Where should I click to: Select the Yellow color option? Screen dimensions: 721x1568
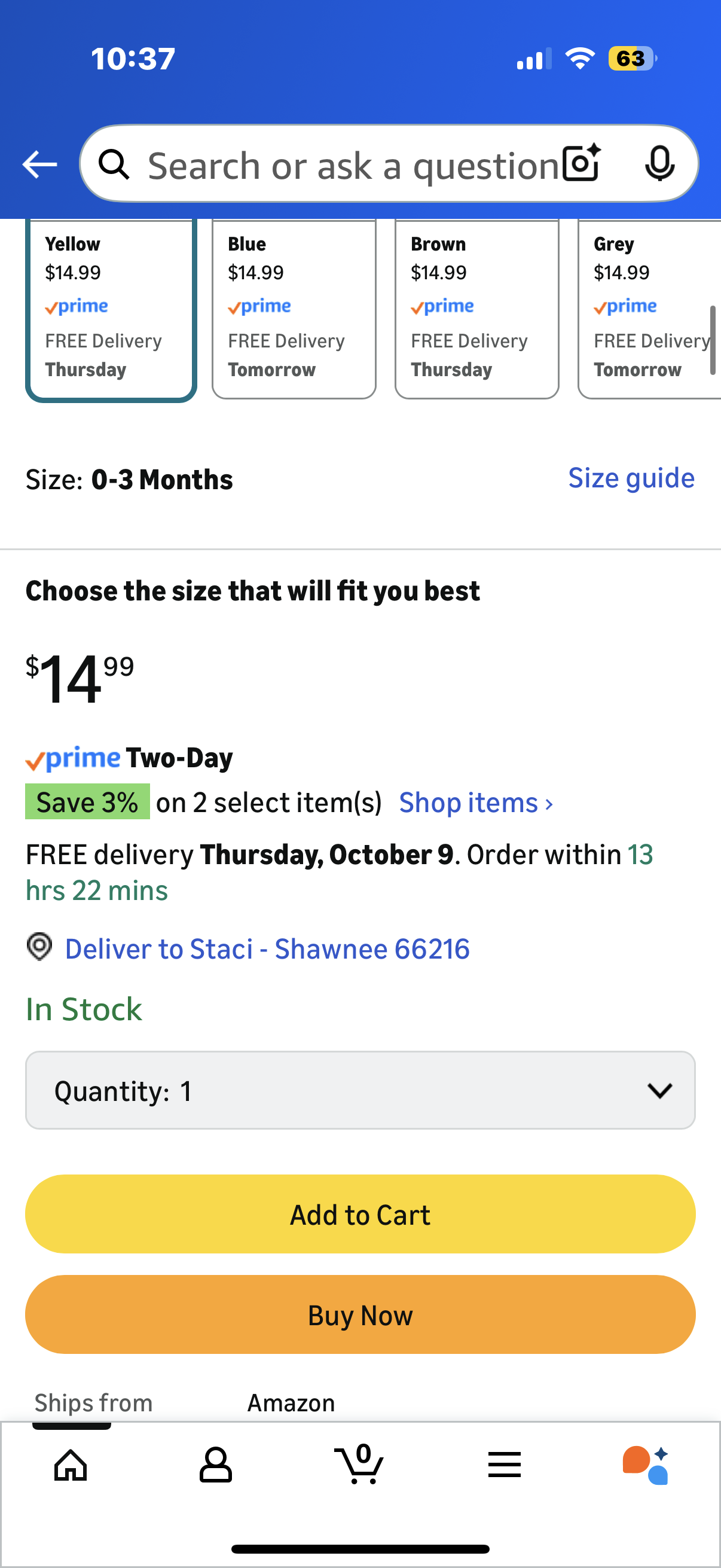pos(111,309)
